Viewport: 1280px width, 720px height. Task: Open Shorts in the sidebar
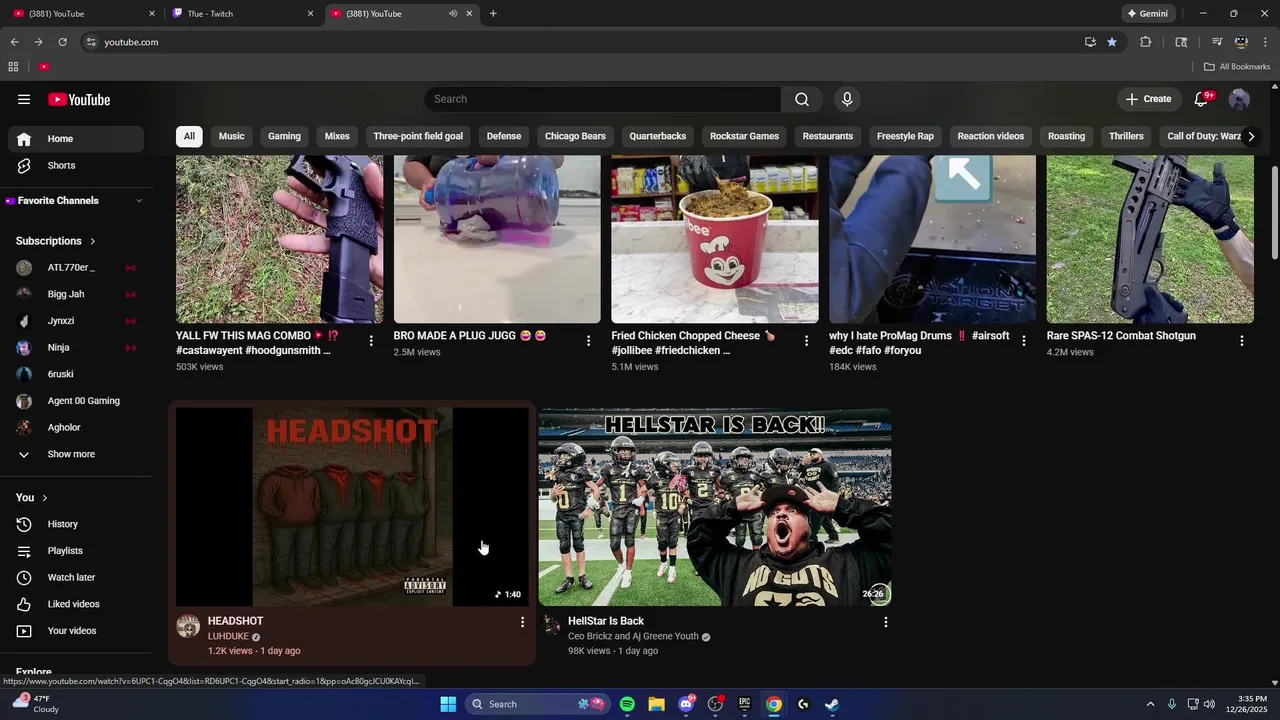[x=76, y=166]
